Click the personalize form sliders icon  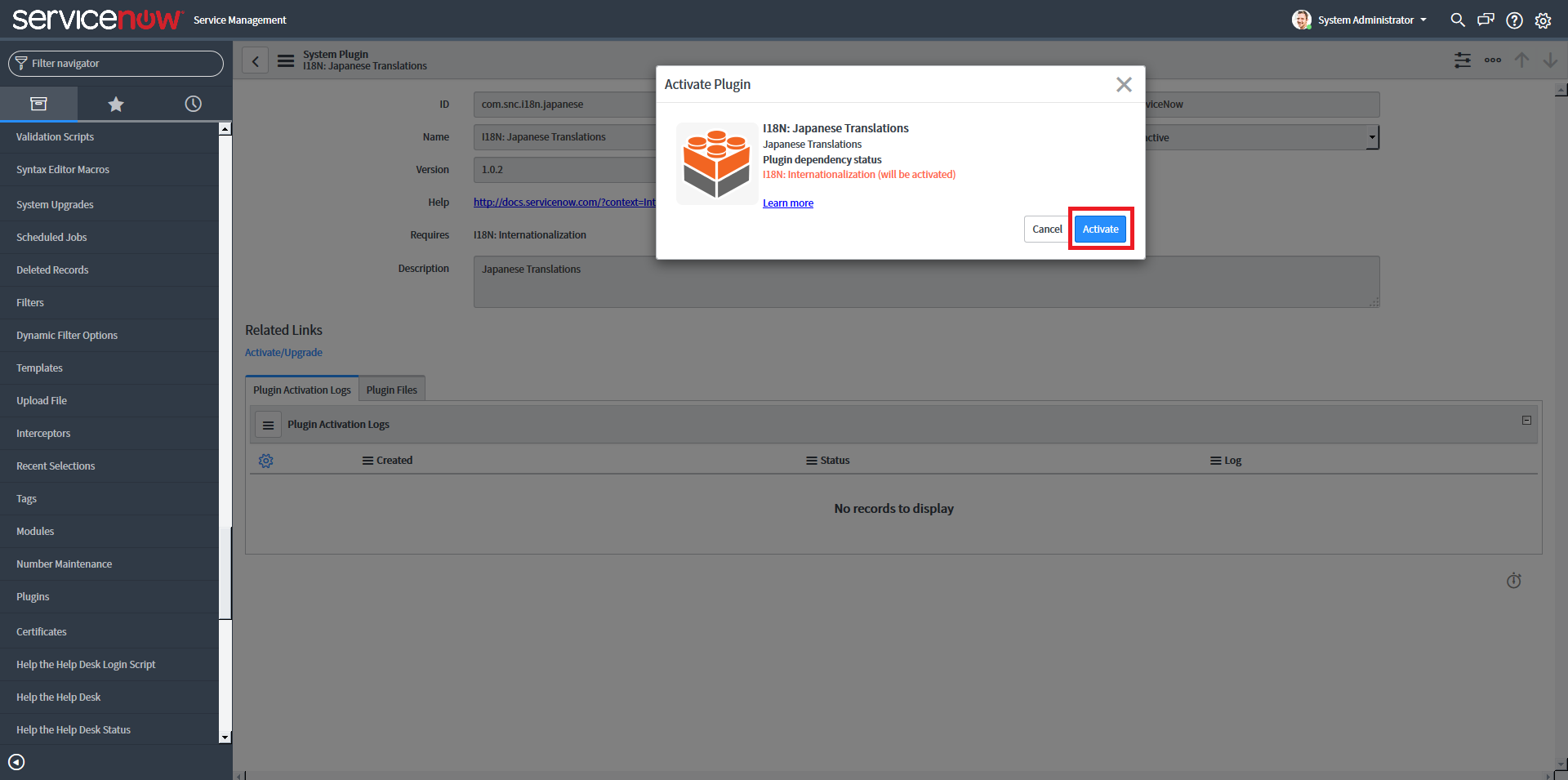pos(1463,60)
